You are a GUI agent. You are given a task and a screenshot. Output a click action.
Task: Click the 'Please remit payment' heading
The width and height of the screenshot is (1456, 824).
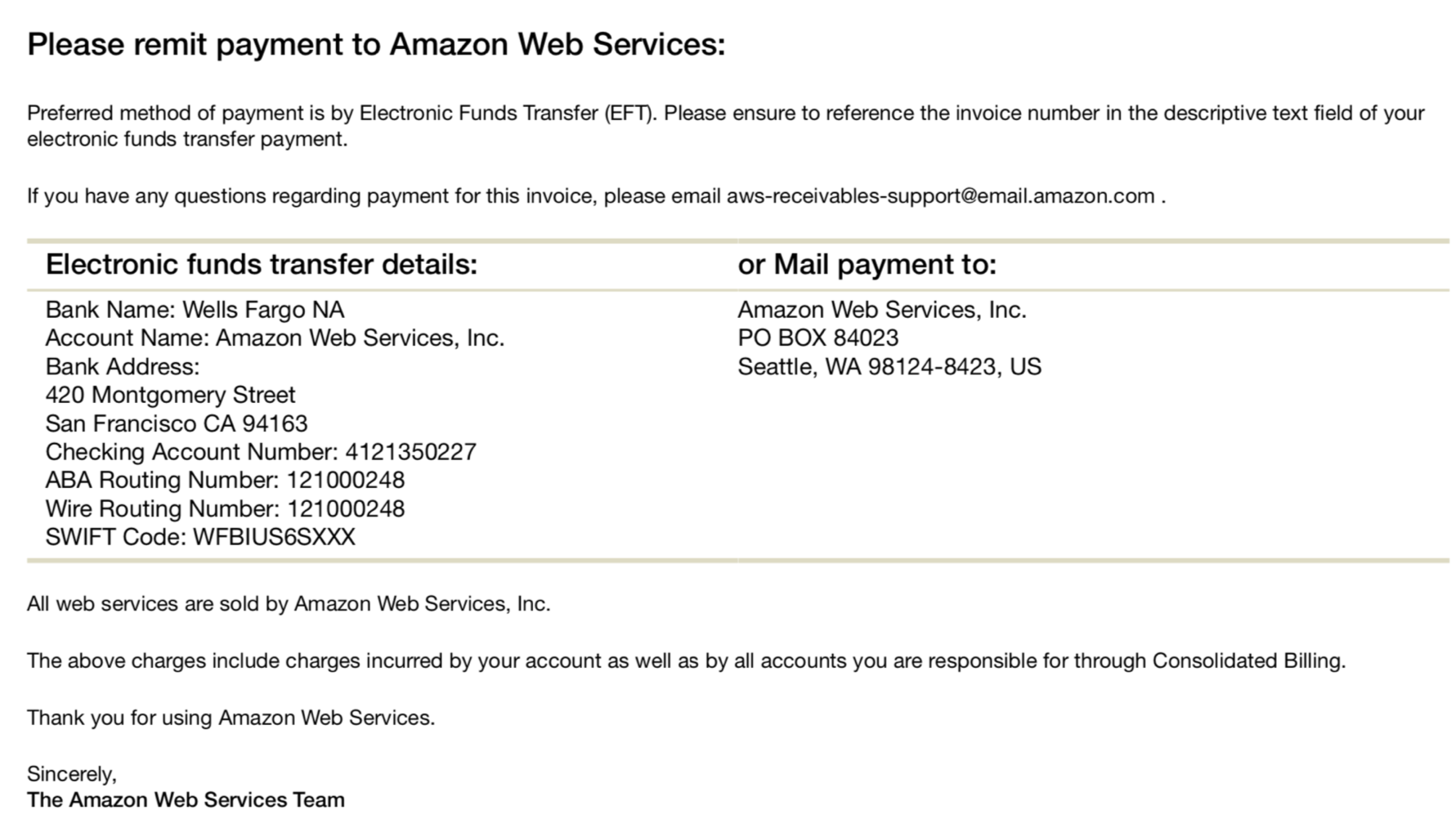coord(376,44)
